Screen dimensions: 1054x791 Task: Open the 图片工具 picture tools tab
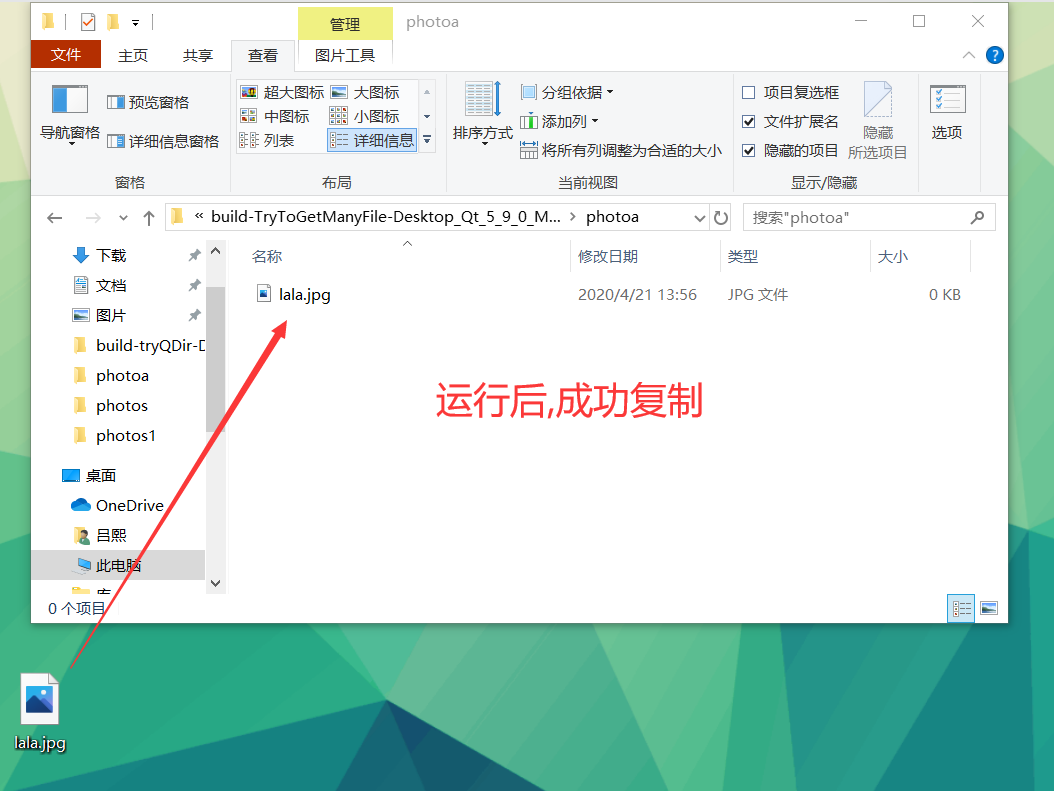(344, 55)
